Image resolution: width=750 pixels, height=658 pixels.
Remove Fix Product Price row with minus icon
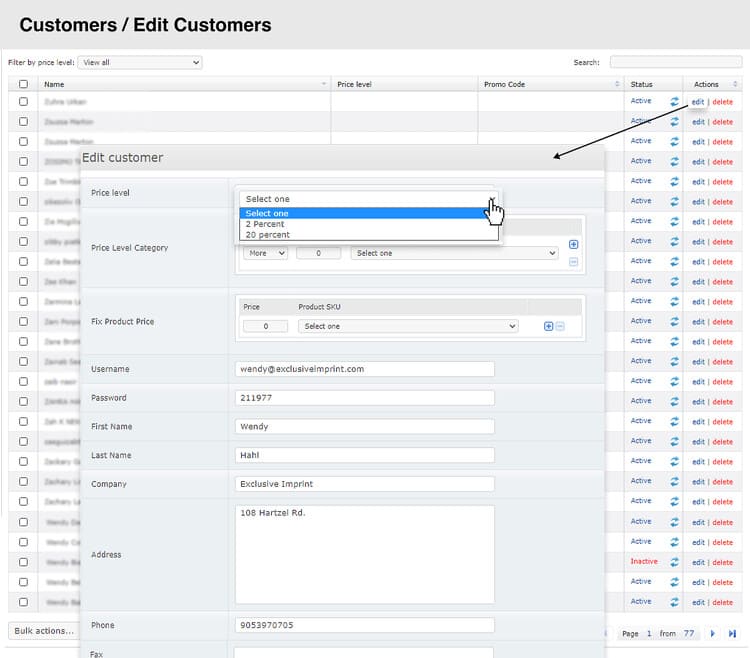coord(560,326)
